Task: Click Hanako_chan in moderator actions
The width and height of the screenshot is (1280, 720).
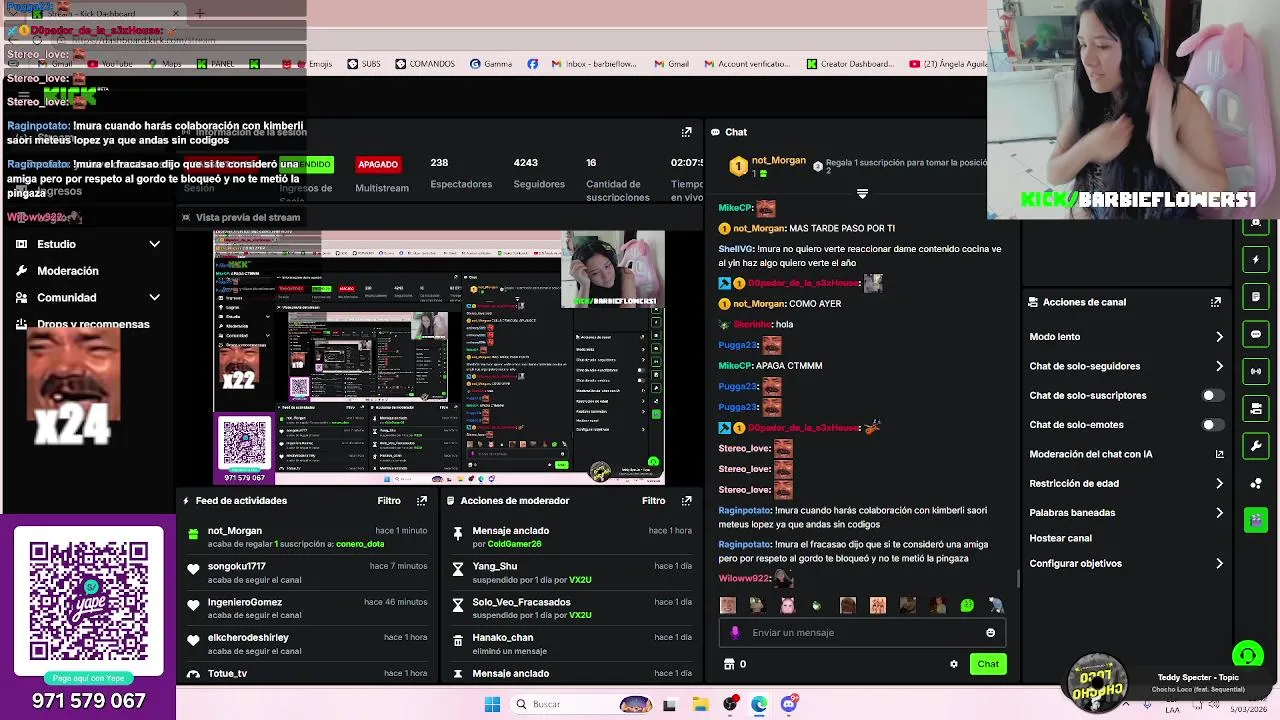Action: tap(503, 637)
